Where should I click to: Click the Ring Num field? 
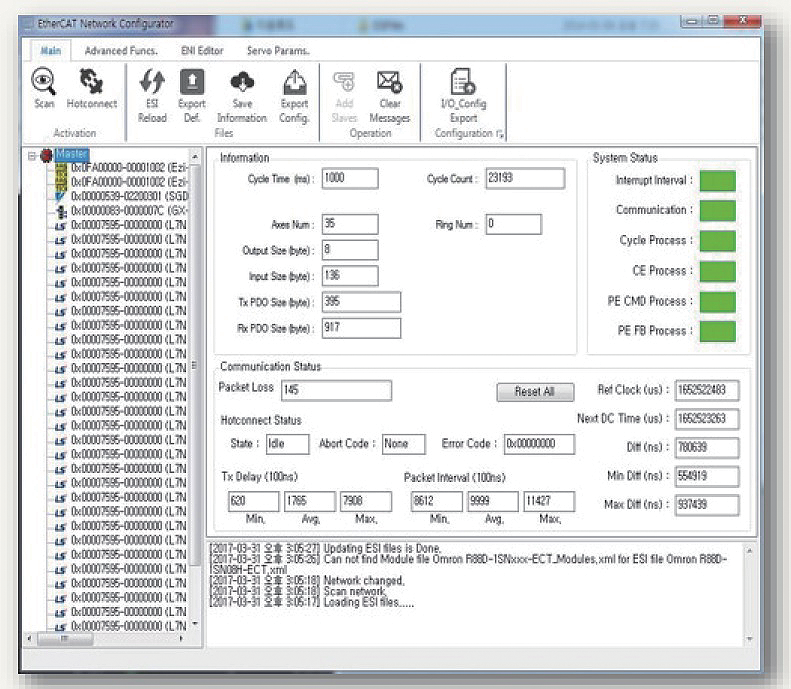pyautogui.click(x=514, y=224)
